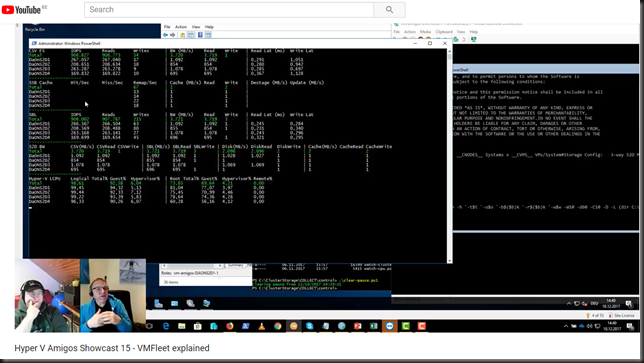Expand hidden tray icons chevron in inner VM taskbar

click(569, 304)
